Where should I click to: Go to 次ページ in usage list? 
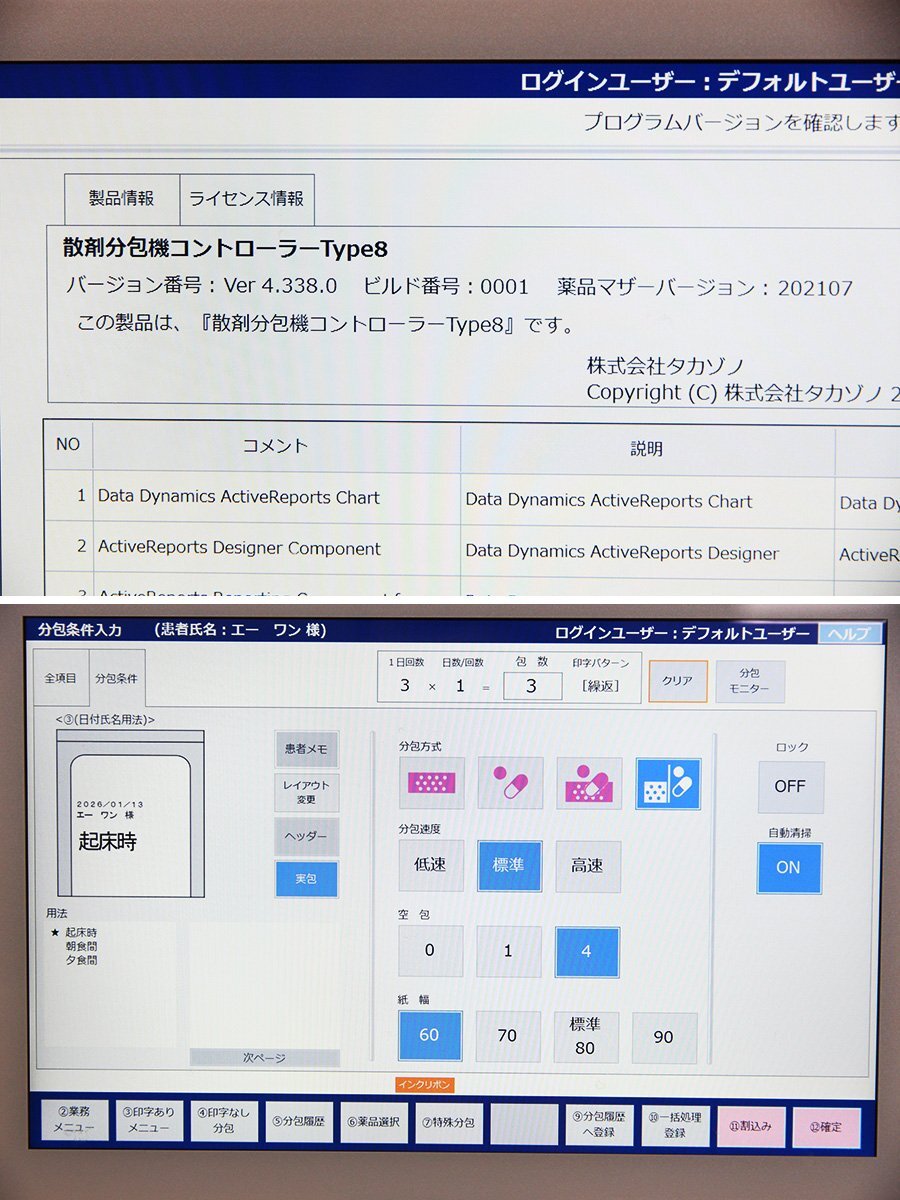pos(265,1057)
